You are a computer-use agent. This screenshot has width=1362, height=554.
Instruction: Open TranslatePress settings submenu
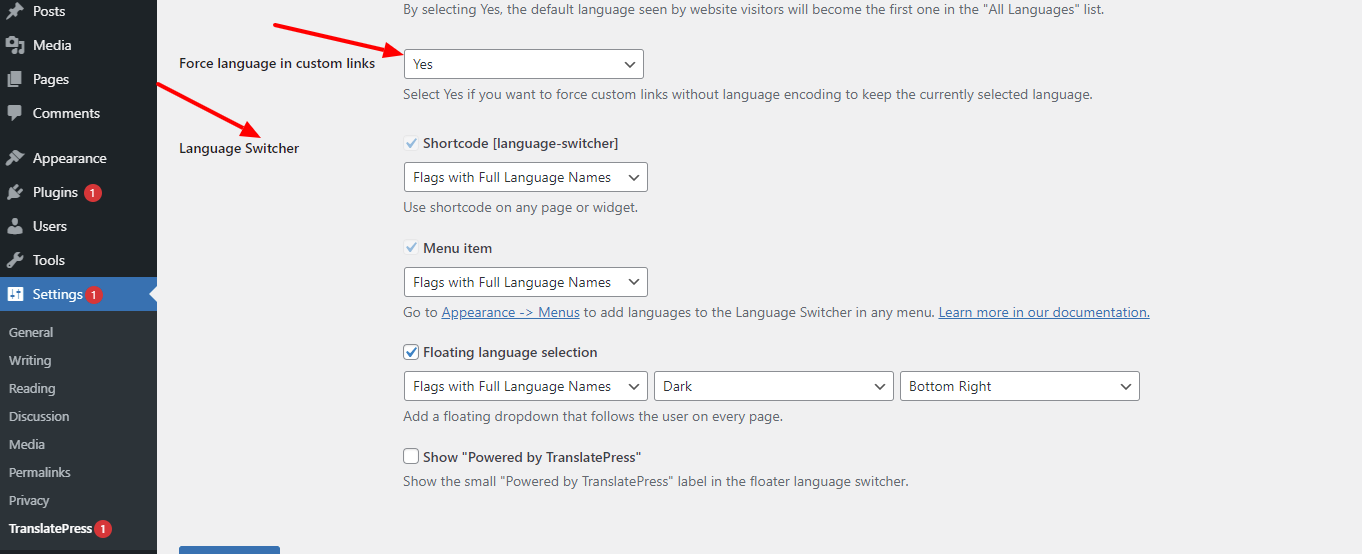click(50, 528)
